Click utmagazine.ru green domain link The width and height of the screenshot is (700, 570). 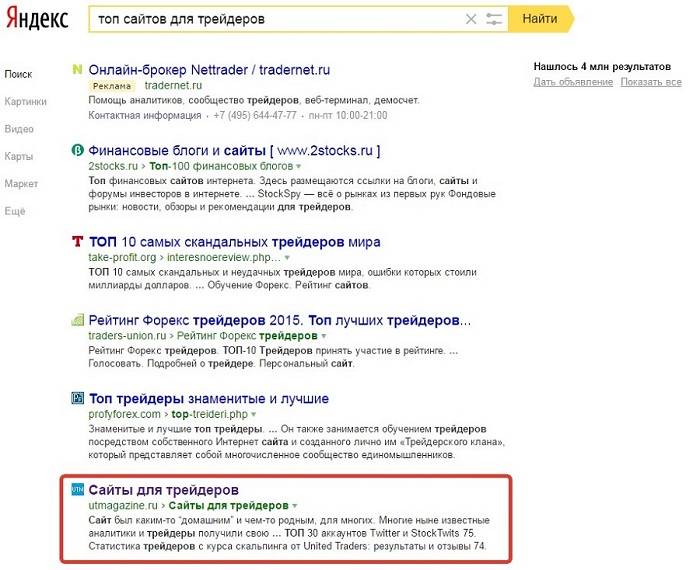coord(123,506)
